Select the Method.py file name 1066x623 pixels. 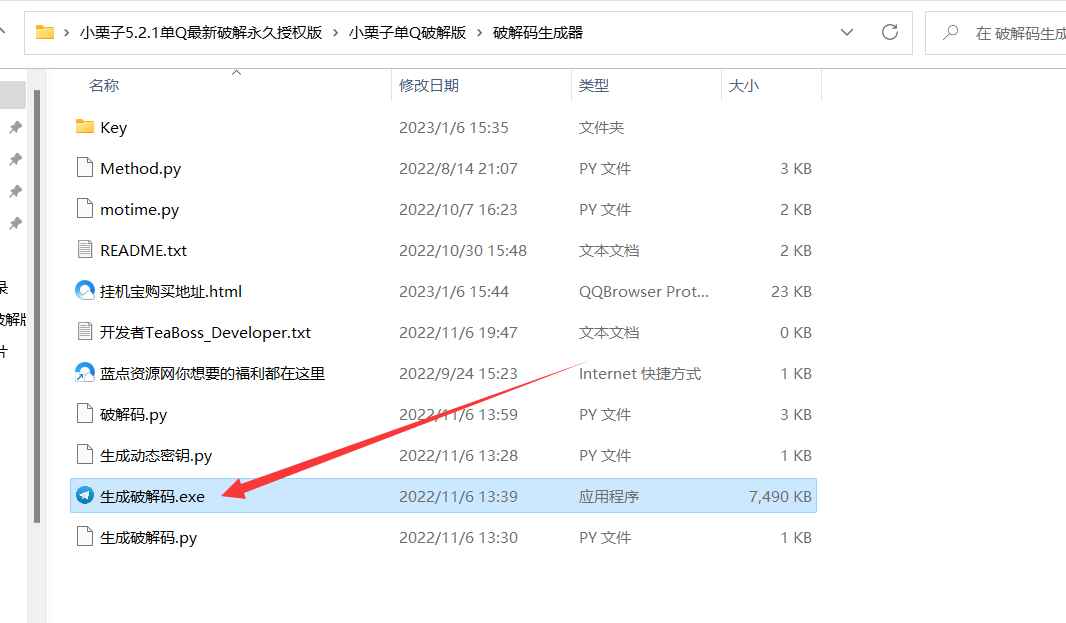coord(141,169)
